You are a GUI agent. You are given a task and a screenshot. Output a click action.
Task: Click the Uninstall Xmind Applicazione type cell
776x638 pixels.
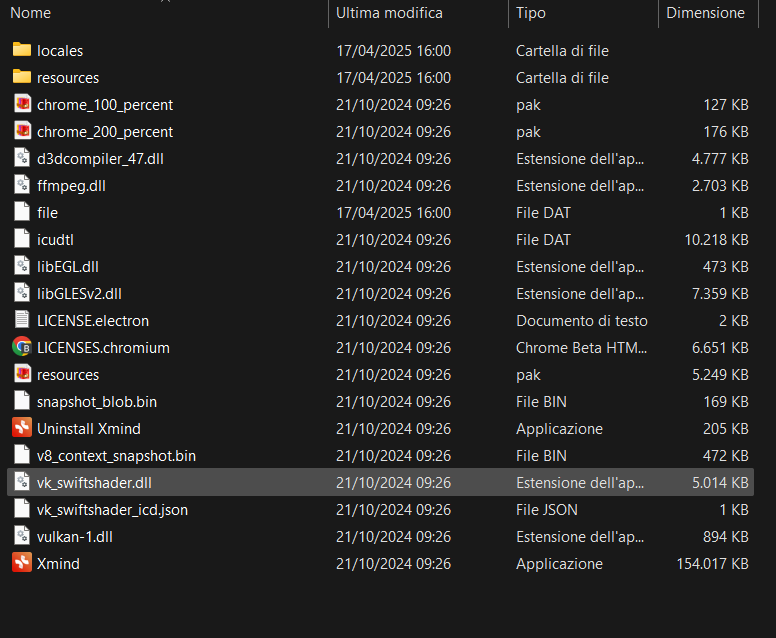[559, 429]
